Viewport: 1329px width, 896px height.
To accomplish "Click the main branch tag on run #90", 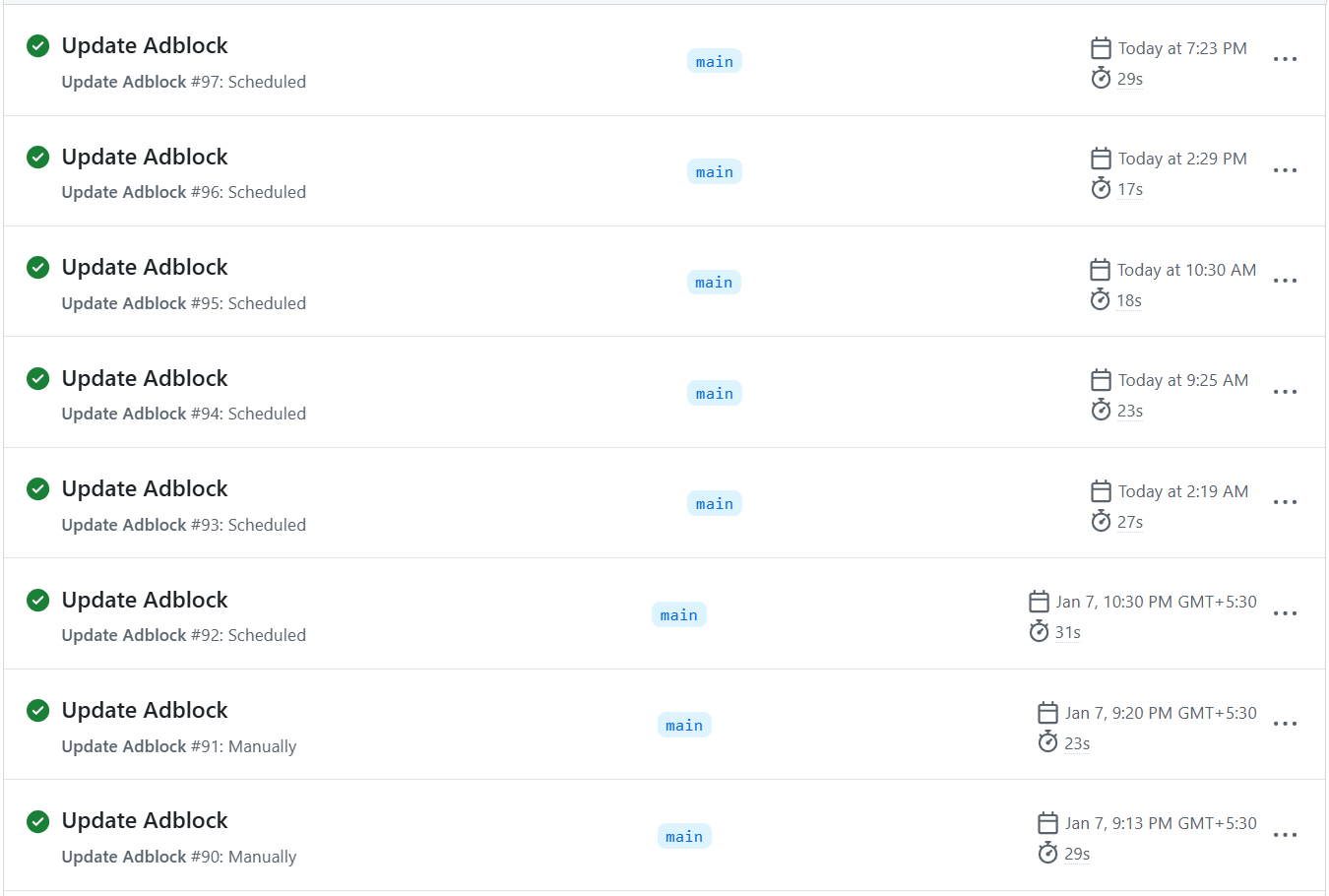I will point(684,837).
